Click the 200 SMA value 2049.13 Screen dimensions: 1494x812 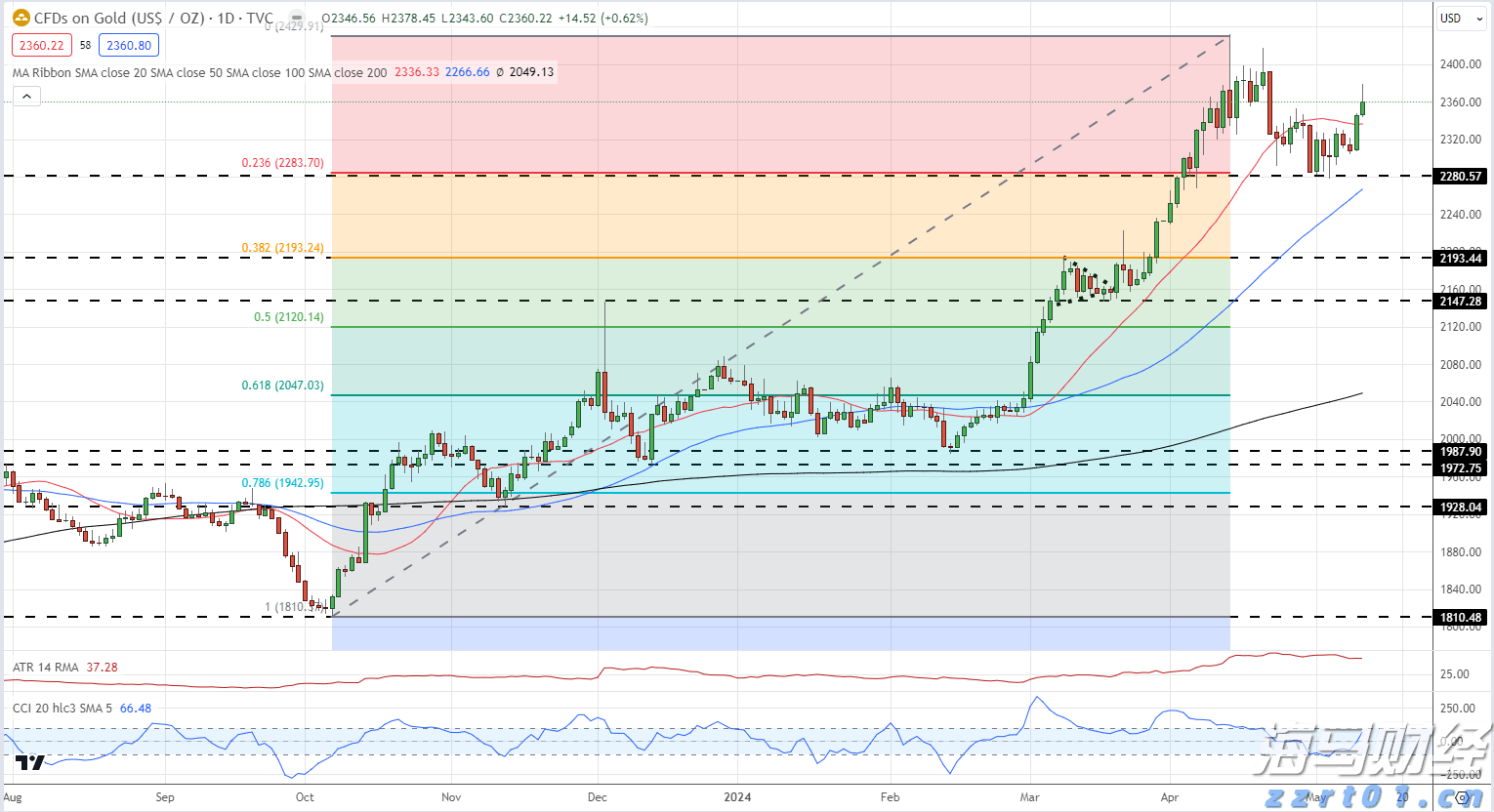(531, 72)
